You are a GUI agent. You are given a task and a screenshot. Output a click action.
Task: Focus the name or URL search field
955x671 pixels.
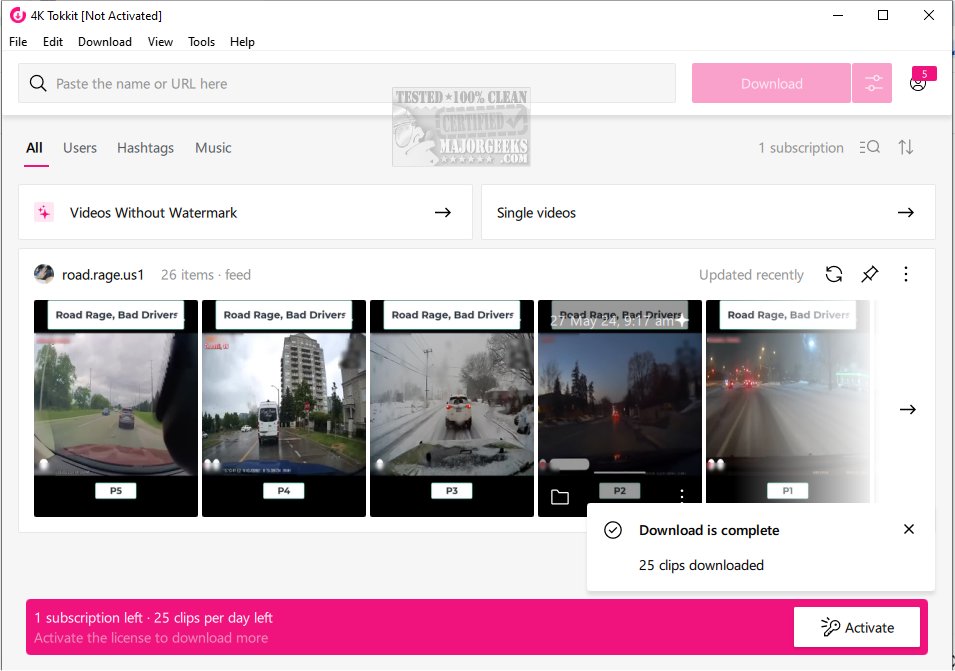pos(347,83)
